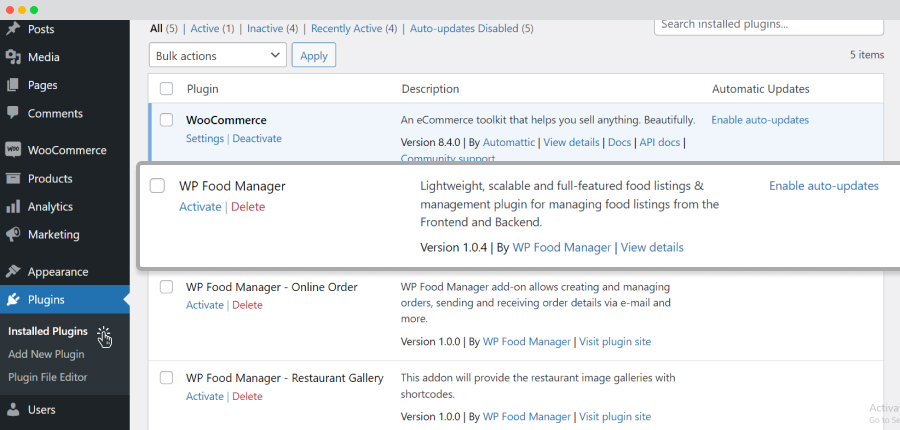Click the Products box icon
900x430 pixels.
(x=13, y=179)
